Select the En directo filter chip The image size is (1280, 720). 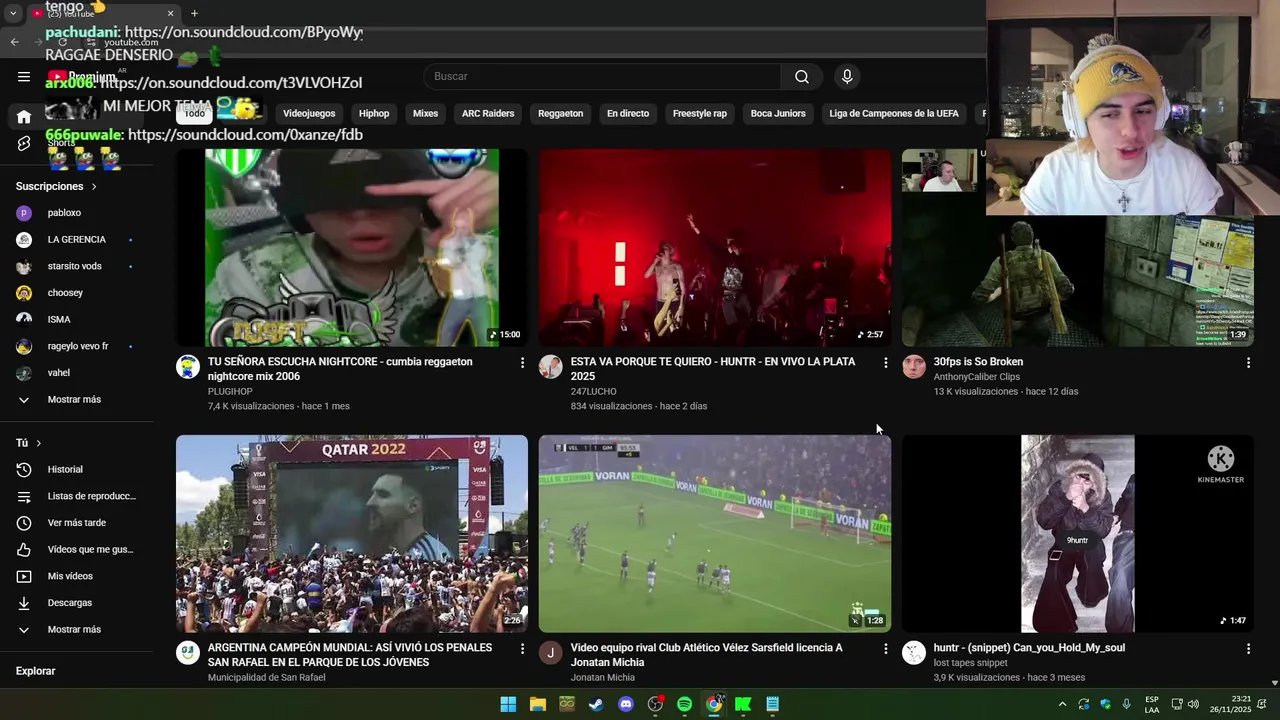click(x=628, y=114)
